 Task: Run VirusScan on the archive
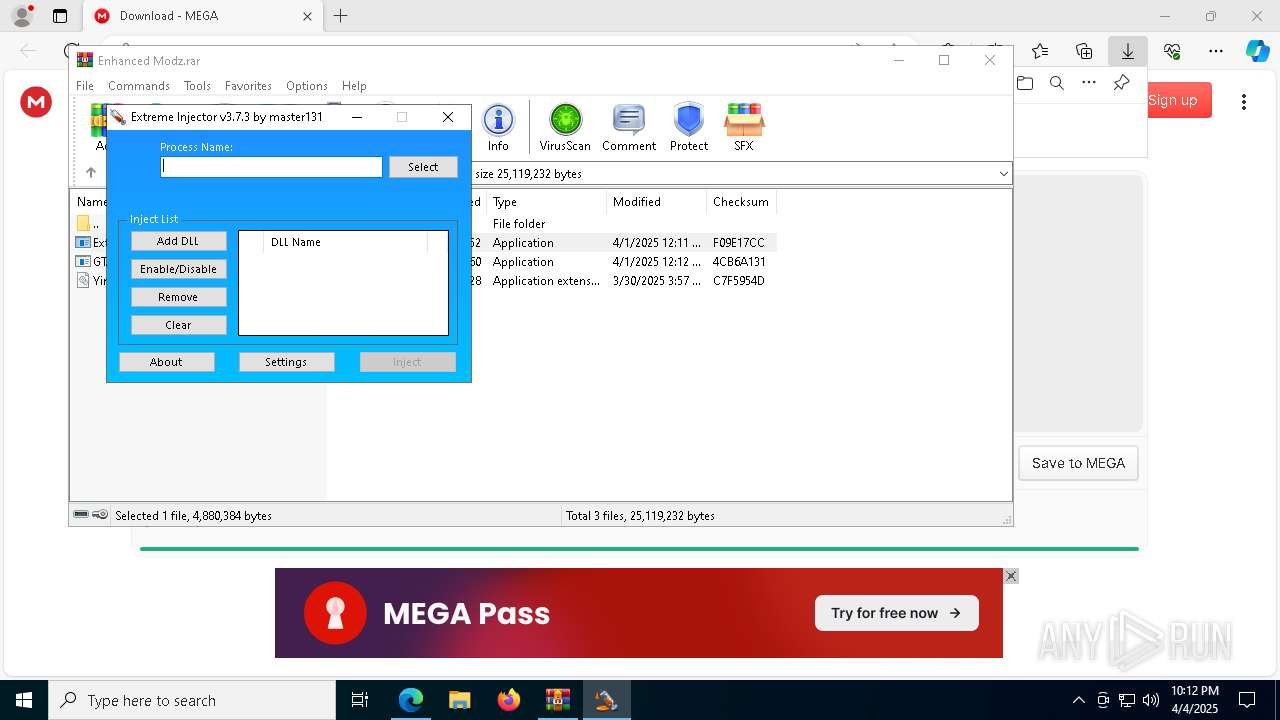click(565, 127)
